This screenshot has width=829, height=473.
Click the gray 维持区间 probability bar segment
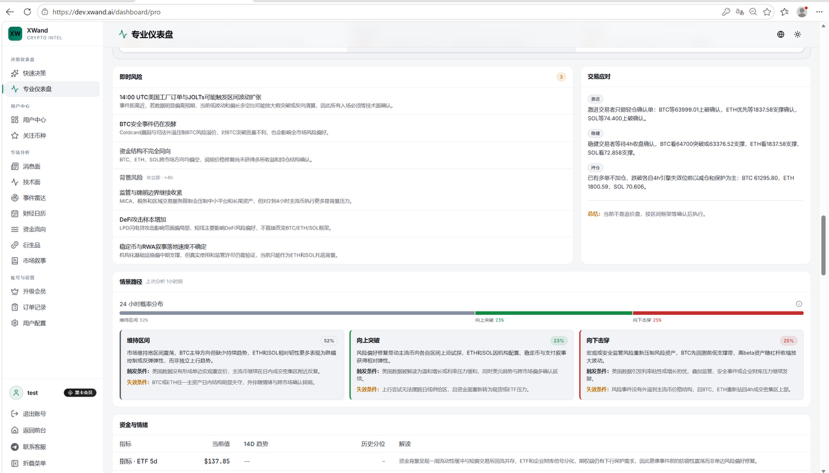coord(297,313)
